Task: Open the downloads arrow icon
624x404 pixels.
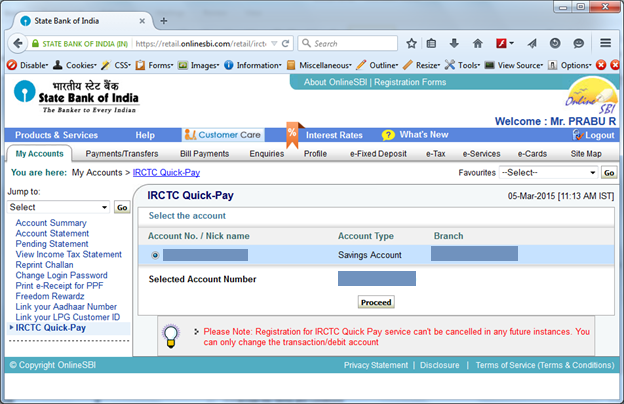Action: [454, 43]
